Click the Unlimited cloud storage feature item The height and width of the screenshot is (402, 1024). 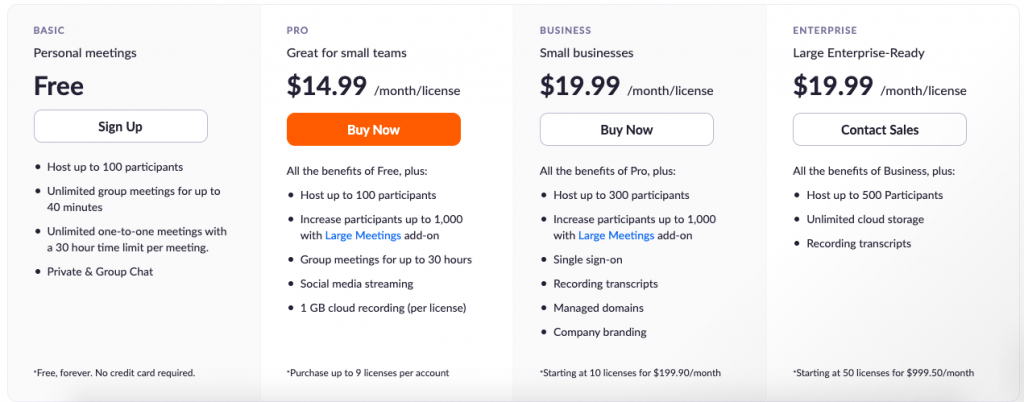pyautogui.click(x=865, y=219)
